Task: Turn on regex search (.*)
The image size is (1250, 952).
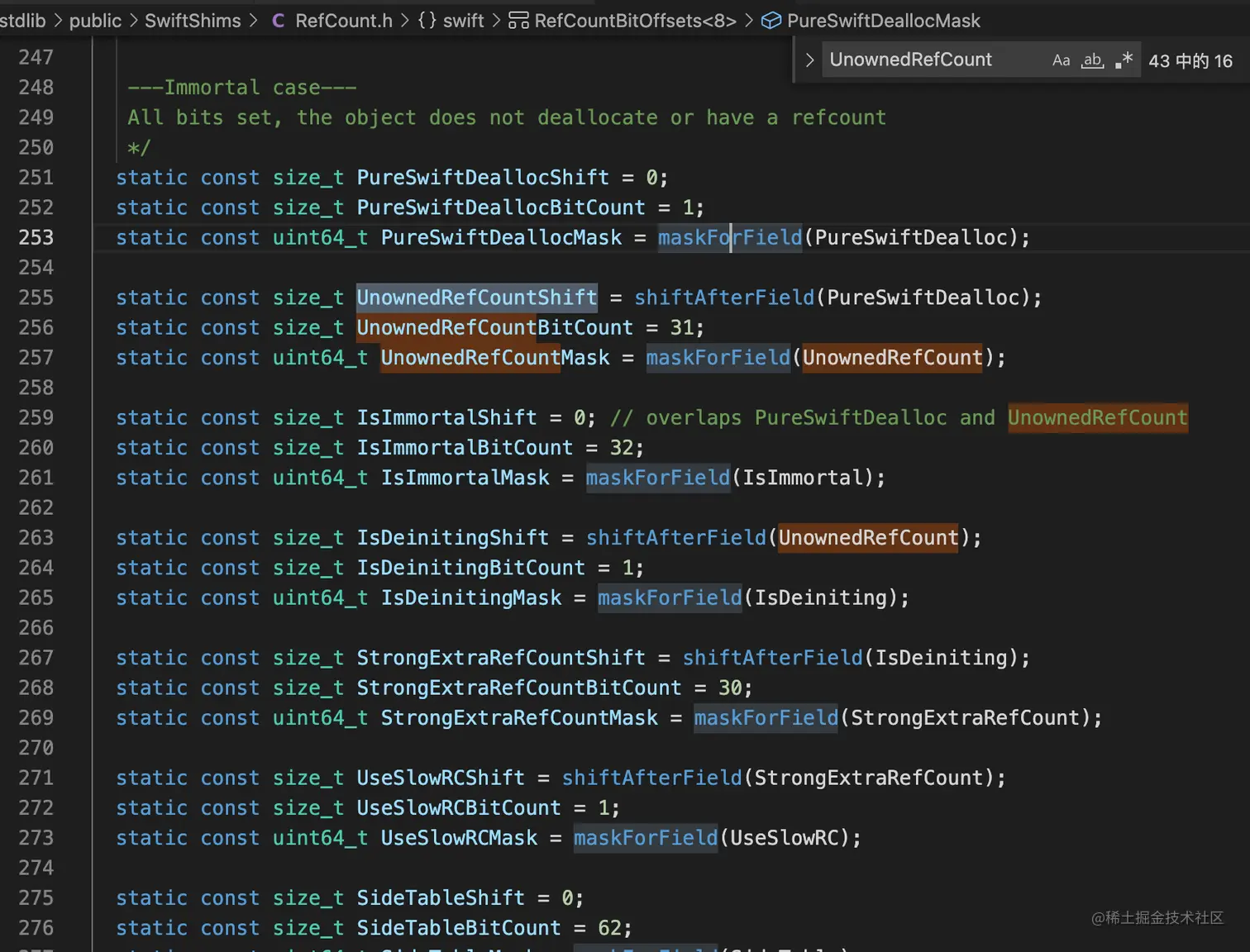Action: [x=1123, y=59]
